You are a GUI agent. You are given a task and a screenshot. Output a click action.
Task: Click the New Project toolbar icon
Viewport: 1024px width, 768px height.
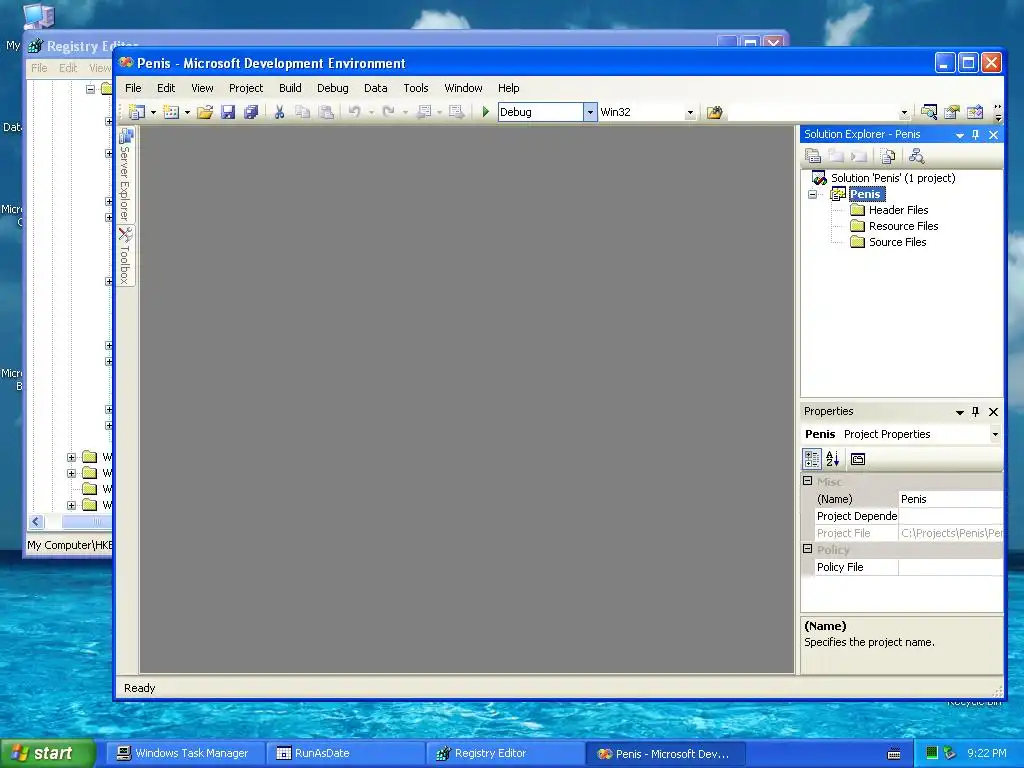click(137, 112)
